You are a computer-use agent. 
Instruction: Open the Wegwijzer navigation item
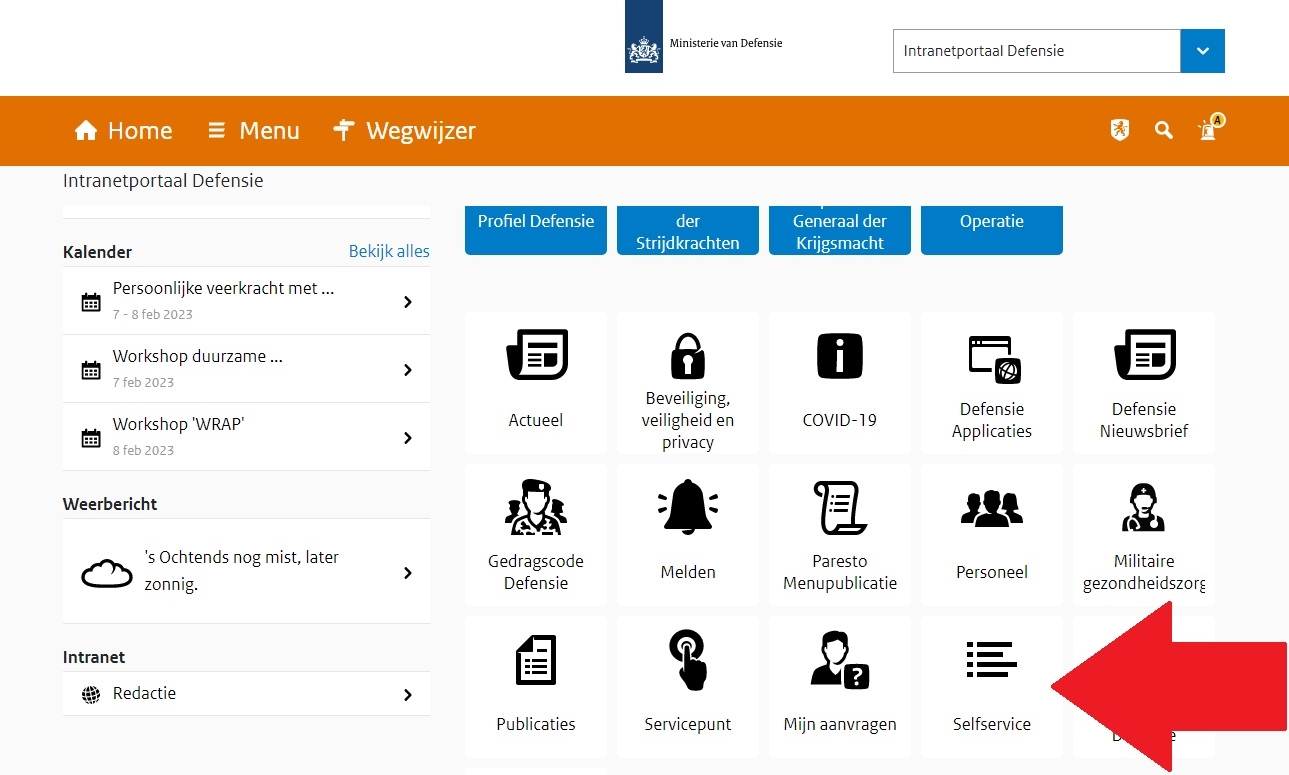click(x=405, y=131)
